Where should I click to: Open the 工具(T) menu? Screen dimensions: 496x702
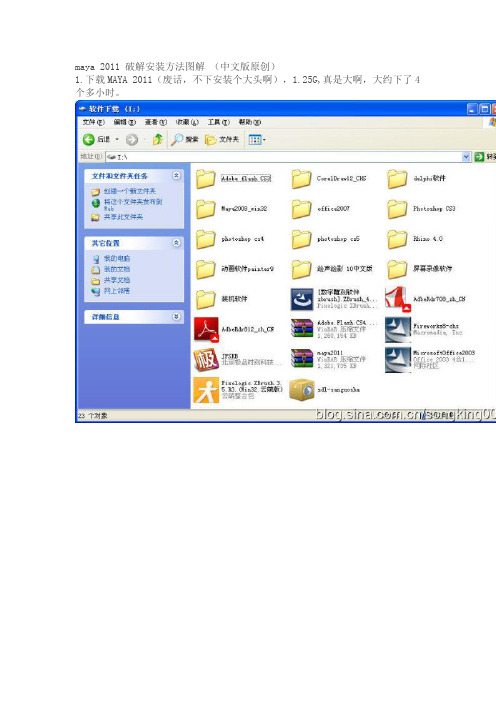pos(218,122)
